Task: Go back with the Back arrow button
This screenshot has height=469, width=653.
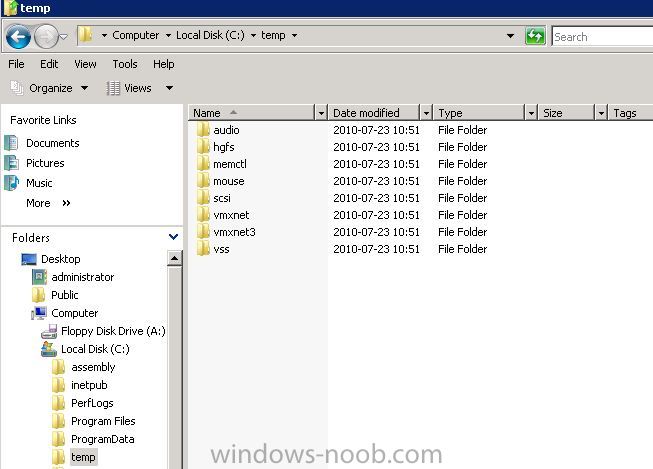Action: pyautogui.click(x=18, y=37)
